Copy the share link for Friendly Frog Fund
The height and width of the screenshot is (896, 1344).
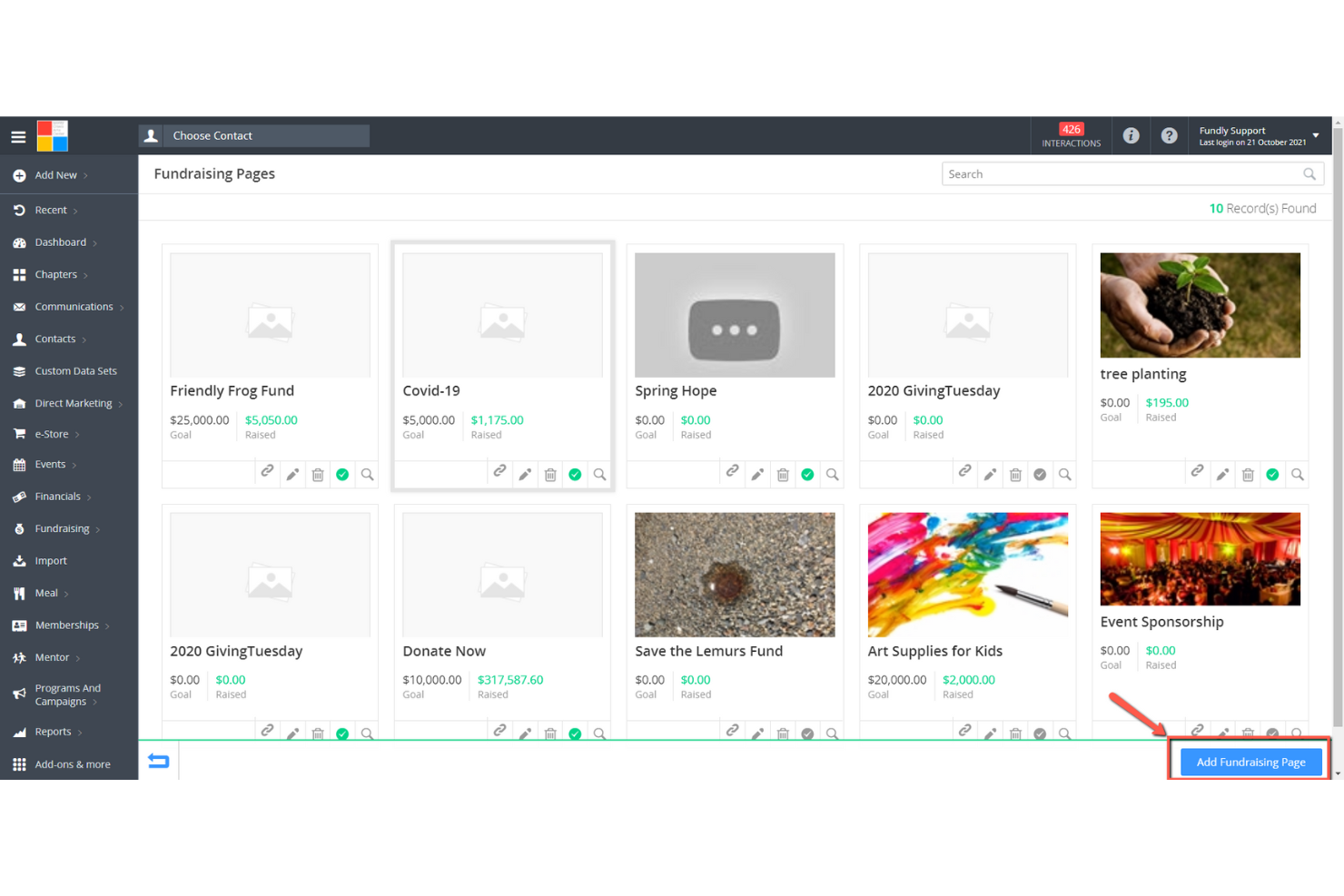click(x=267, y=474)
